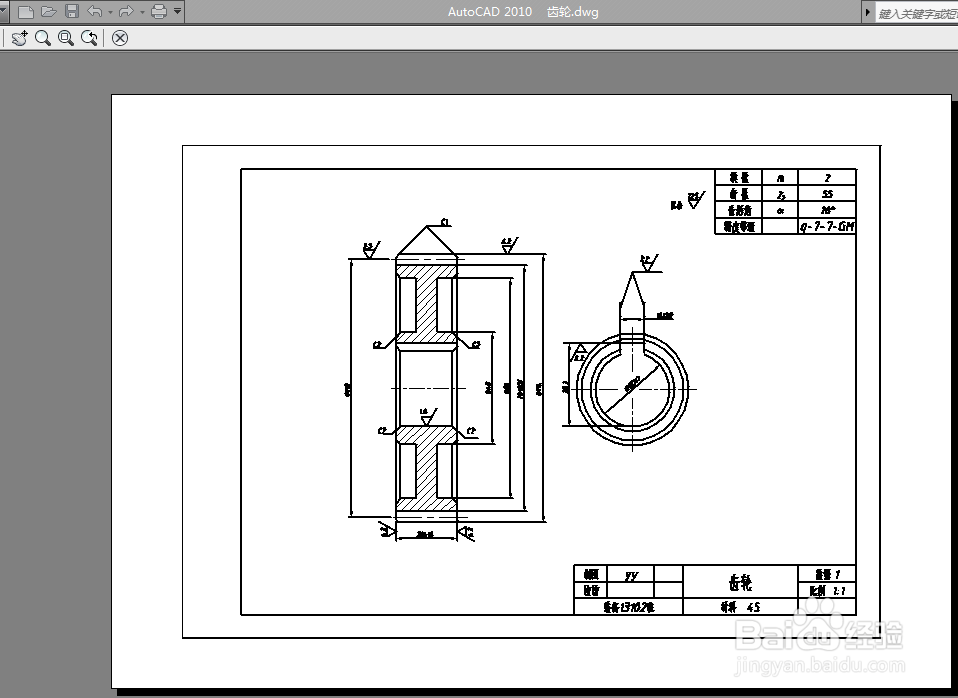The height and width of the screenshot is (698, 958).
Task: Open the application menu dropdown arrow
Action: point(2,11)
